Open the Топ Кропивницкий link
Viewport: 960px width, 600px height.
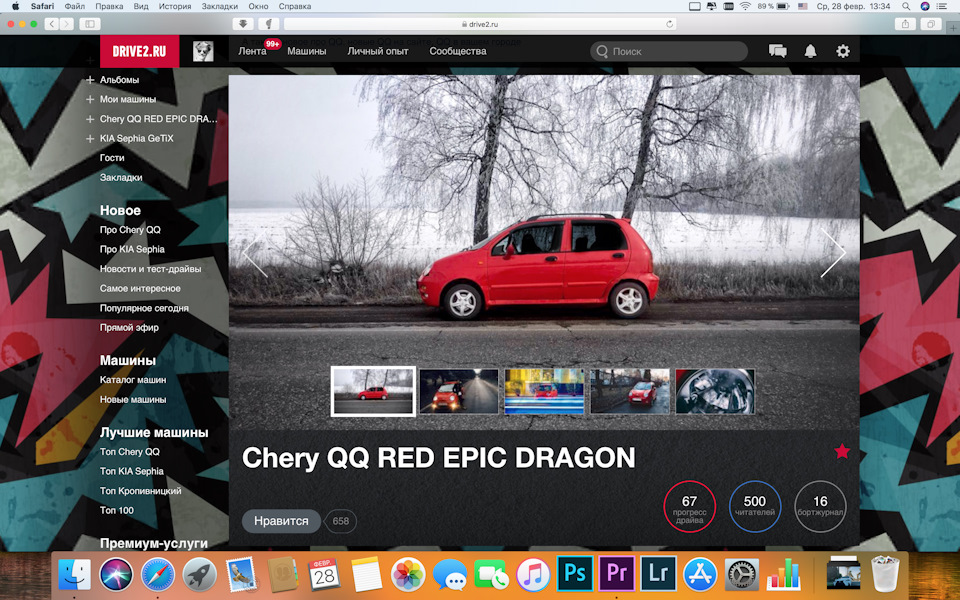point(141,490)
